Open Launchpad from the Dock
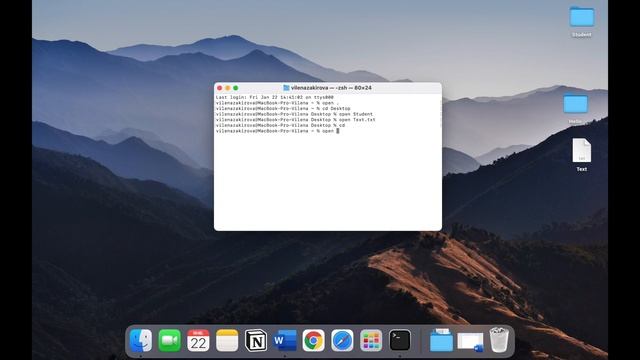Screen dimensions: 640x360 tap(371, 340)
